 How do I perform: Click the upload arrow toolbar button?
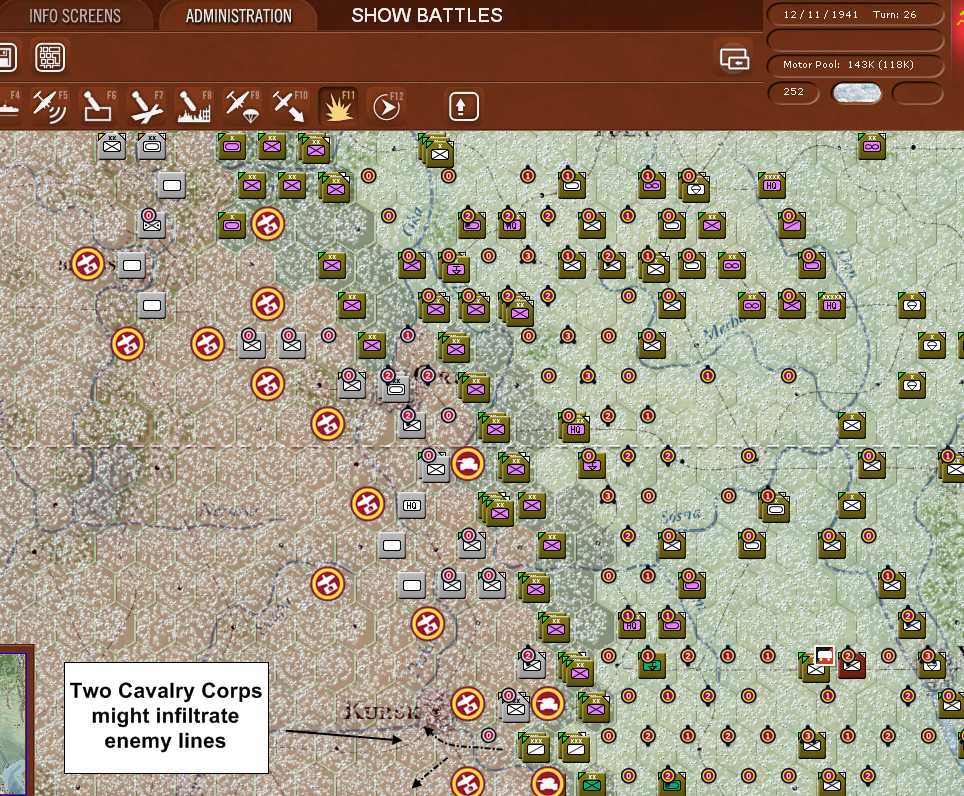[x=464, y=106]
